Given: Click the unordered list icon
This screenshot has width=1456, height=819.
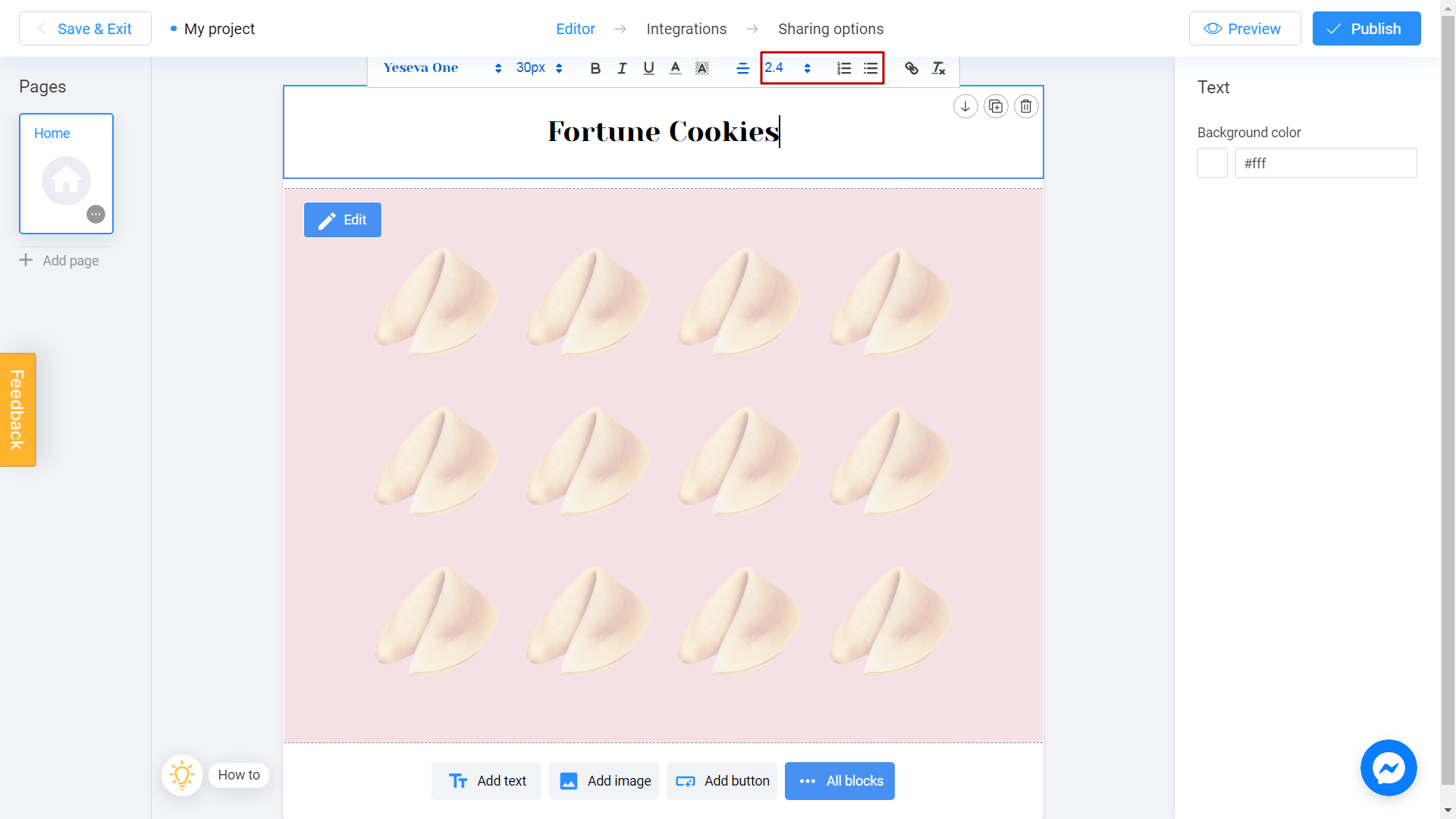Looking at the screenshot, I should pos(870,68).
